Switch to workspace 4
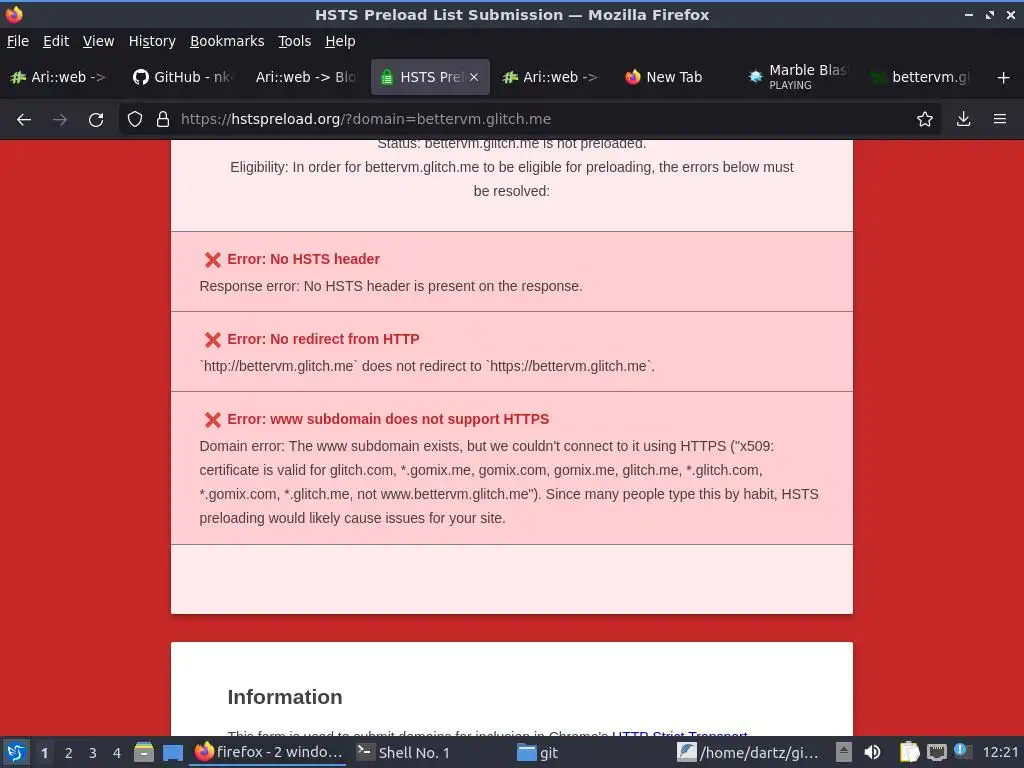Viewport: 1024px width, 768px height. click(117, 753)
